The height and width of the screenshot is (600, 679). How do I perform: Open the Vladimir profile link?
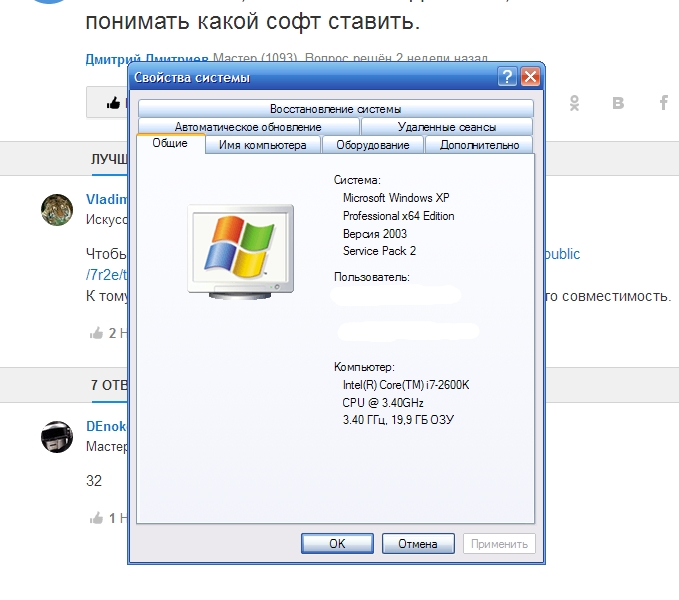click(107, 199)
